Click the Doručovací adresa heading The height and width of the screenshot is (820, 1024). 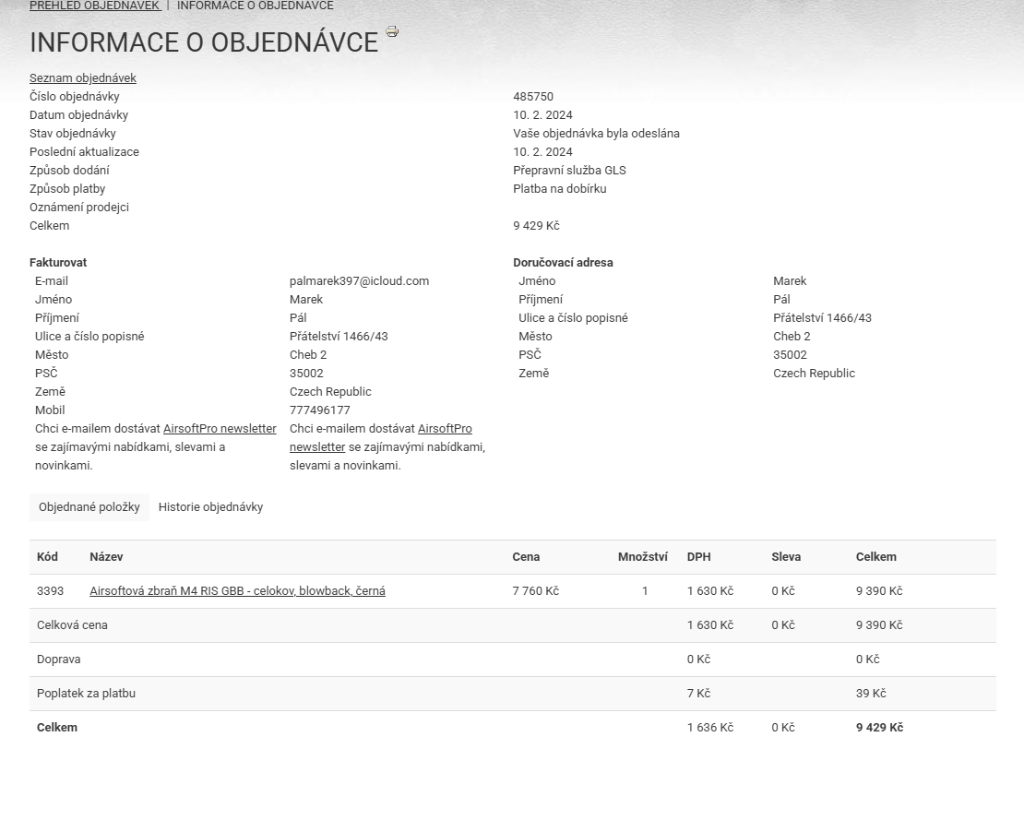click(563, 262)
